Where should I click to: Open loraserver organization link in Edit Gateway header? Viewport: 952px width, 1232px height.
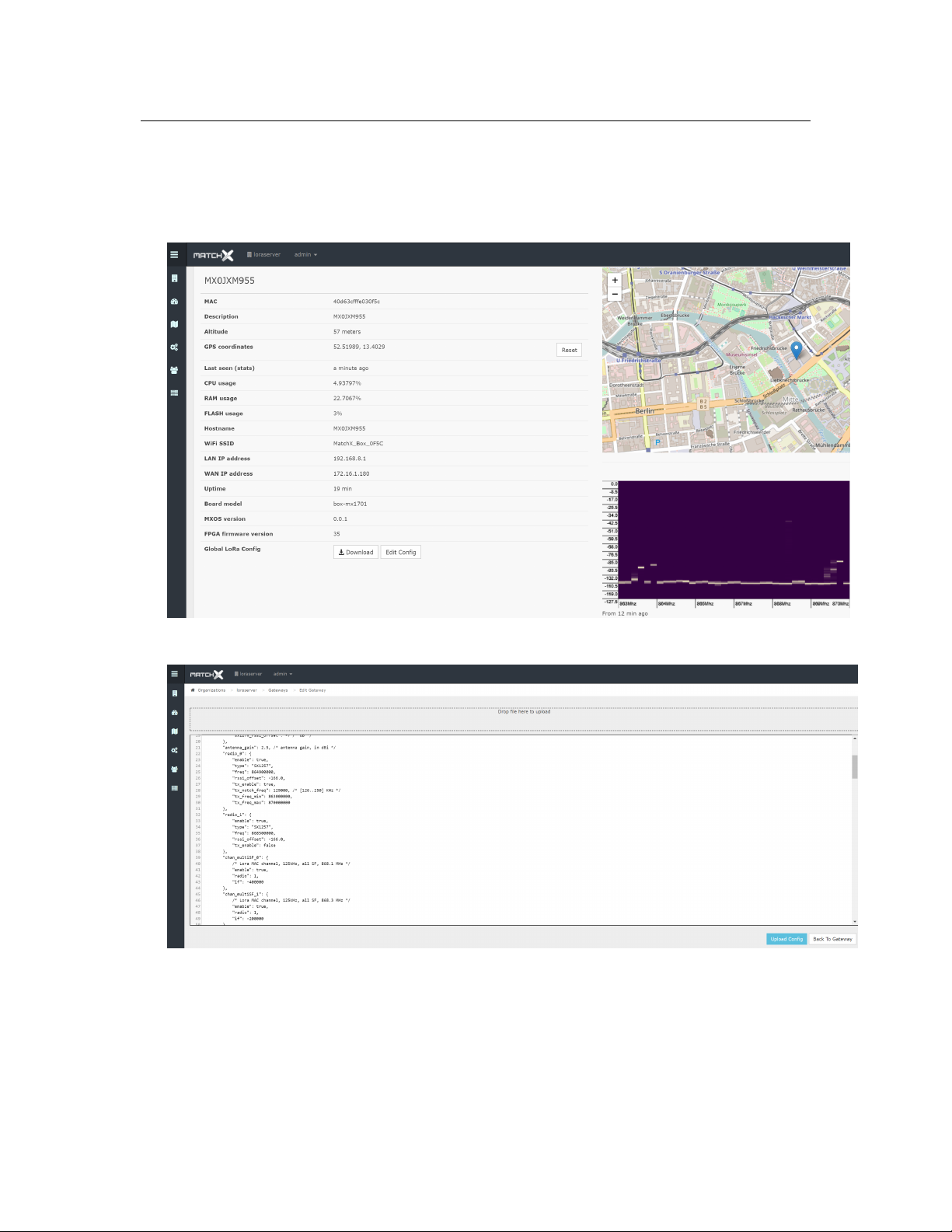(x=248, y=674)
